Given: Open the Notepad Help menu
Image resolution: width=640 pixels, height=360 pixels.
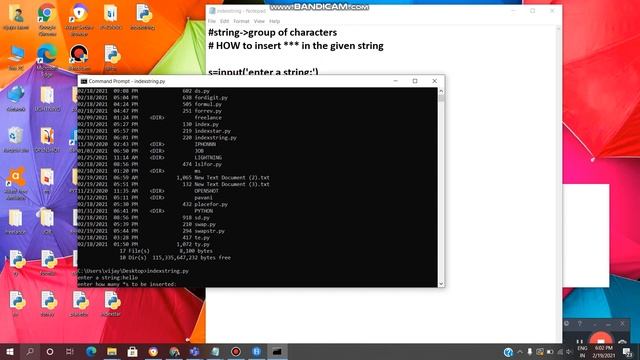Looking at the screenshot, I should point(275,21).
